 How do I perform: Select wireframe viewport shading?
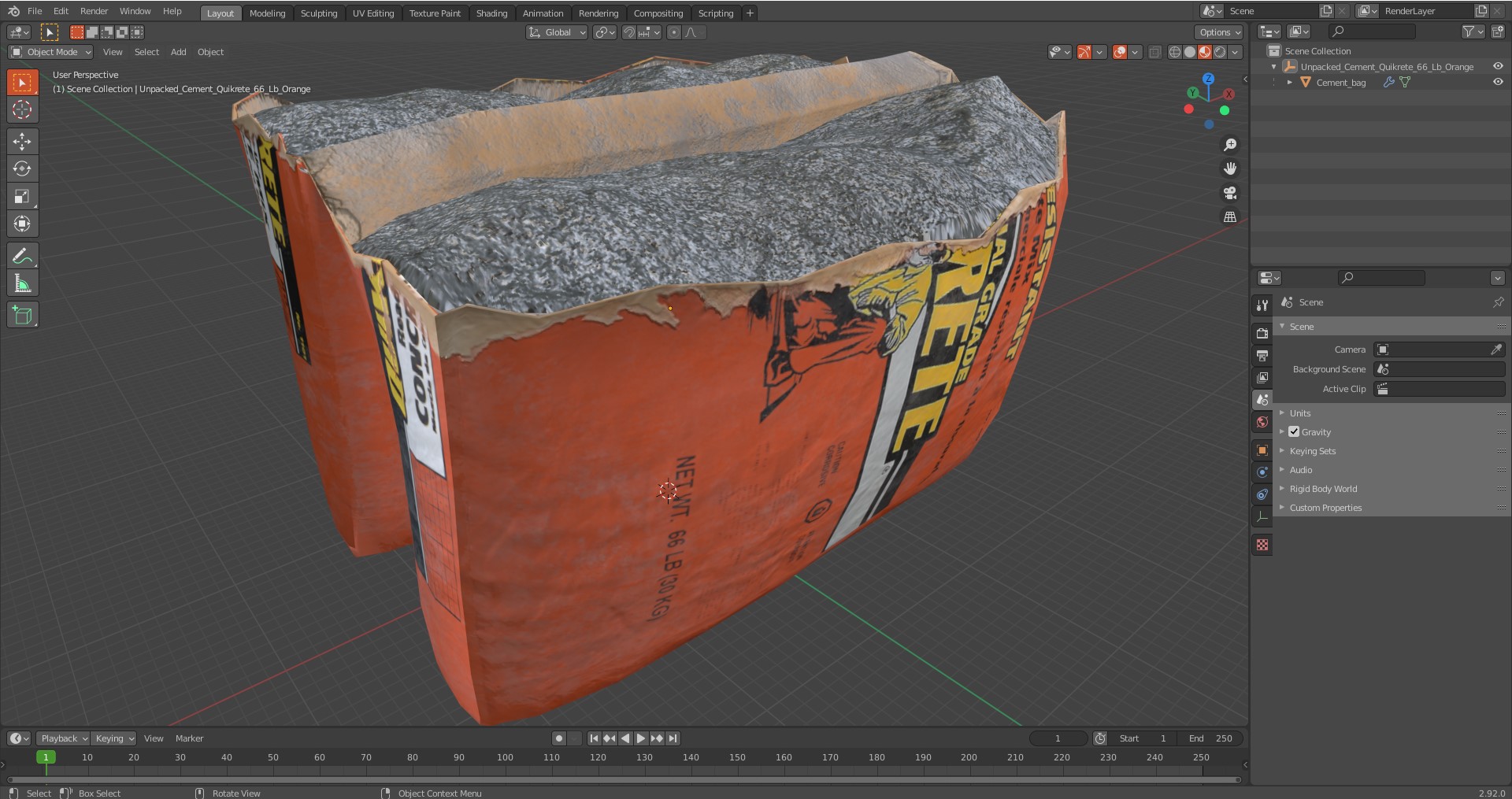point(1175,52)
